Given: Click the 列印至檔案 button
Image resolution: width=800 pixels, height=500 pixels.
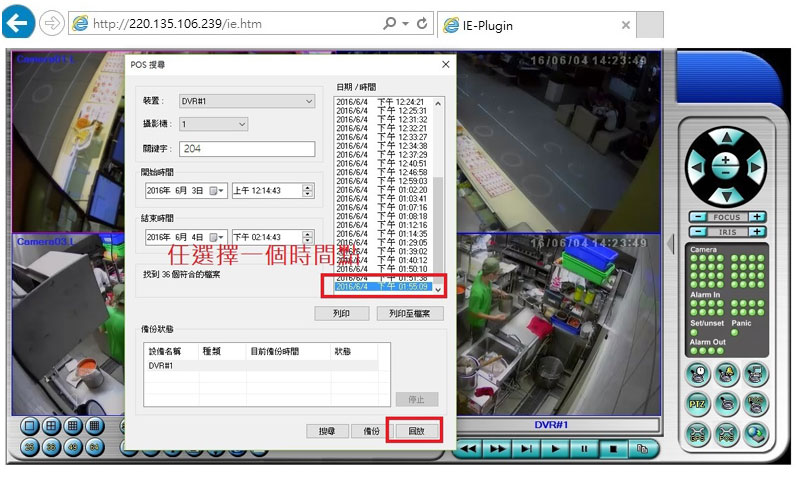Looking at the screenshot, I should [410, 313].
